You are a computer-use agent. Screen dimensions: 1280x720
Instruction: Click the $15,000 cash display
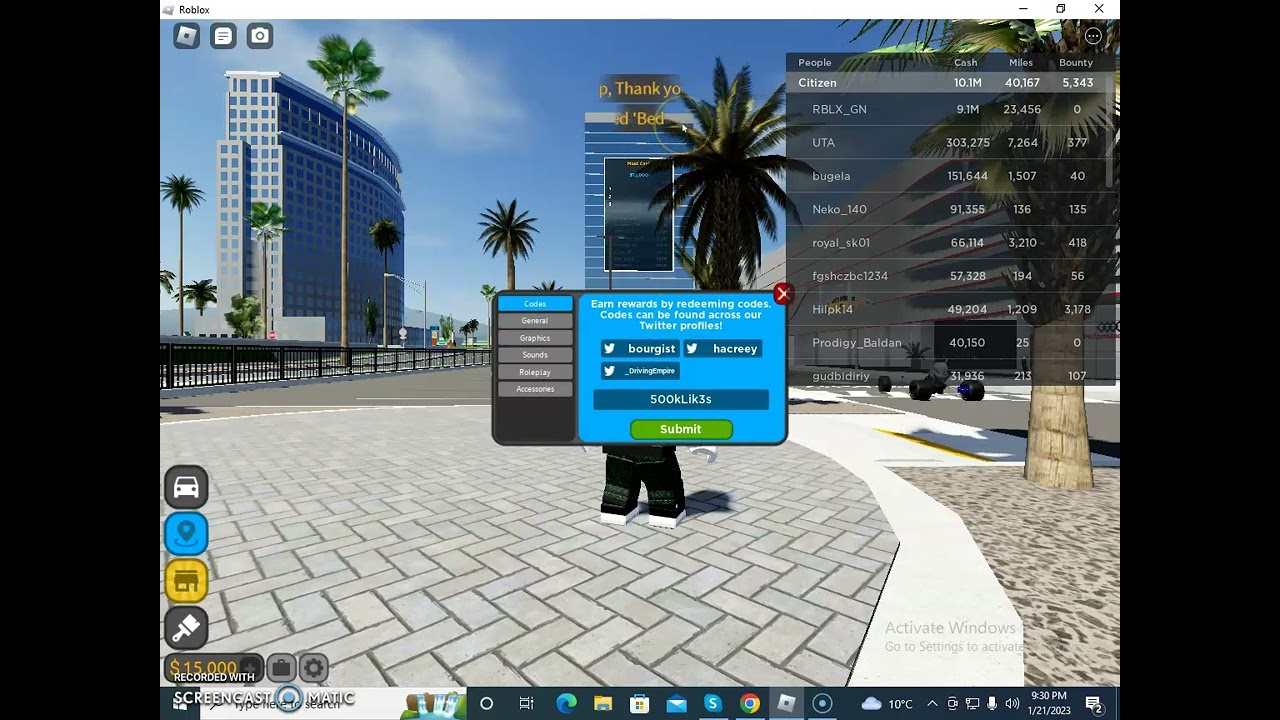click(203, 668)
